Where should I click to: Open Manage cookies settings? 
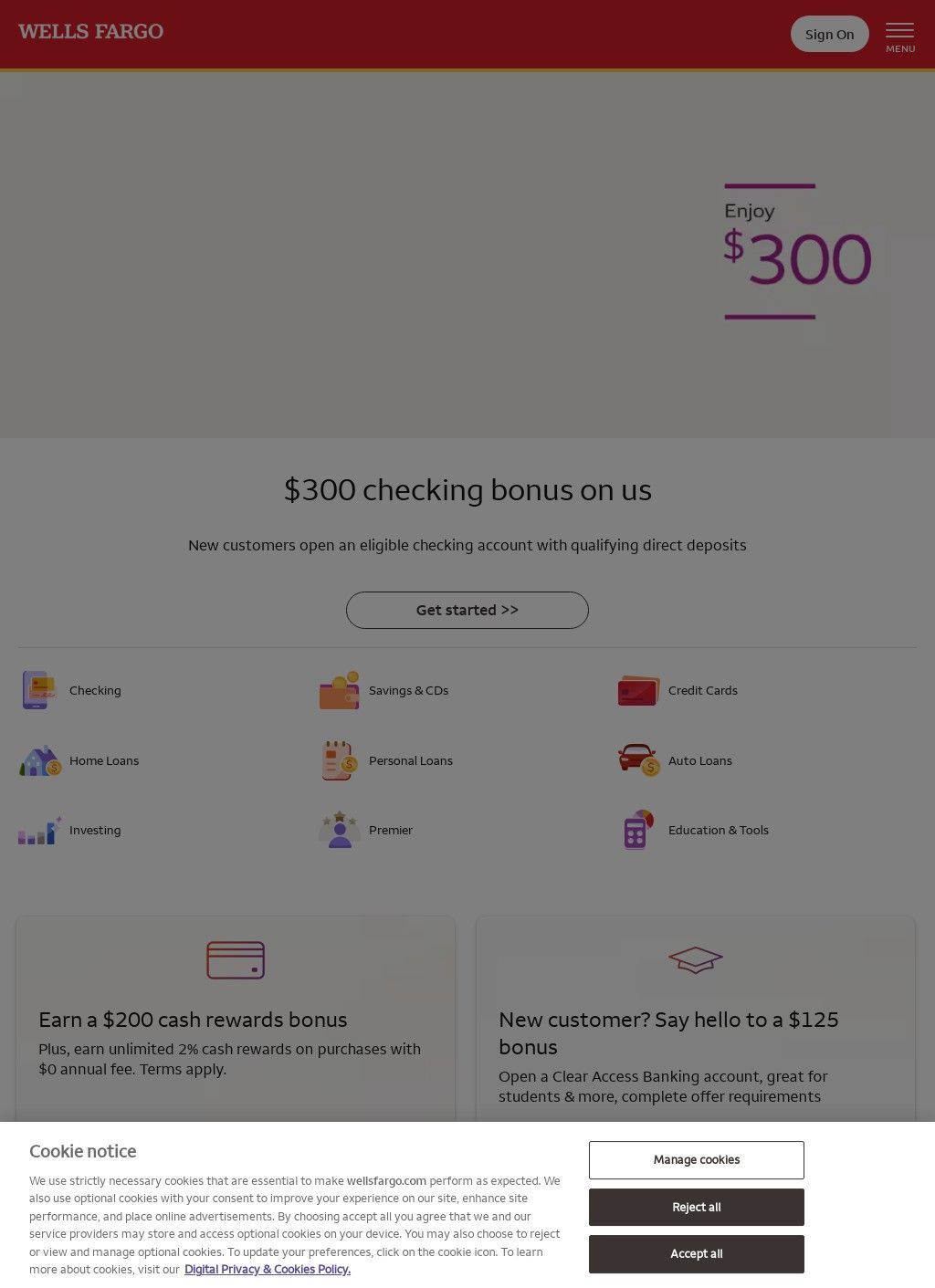tap(696, 1159)
